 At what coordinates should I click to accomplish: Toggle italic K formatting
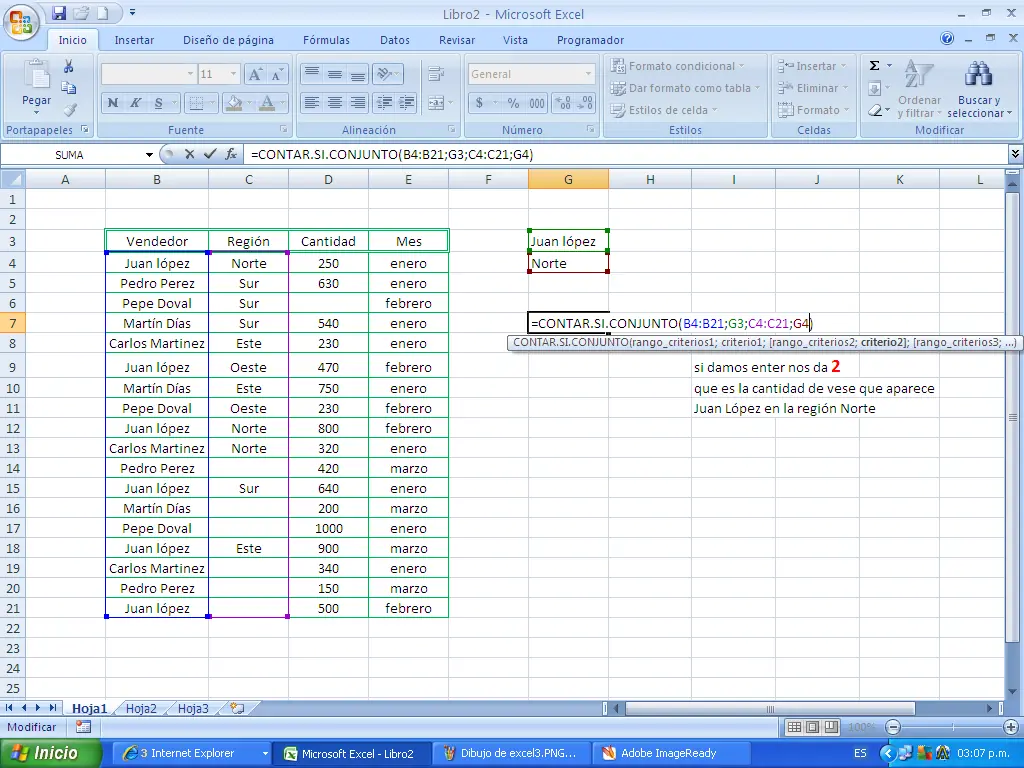[x=136, y=102]
